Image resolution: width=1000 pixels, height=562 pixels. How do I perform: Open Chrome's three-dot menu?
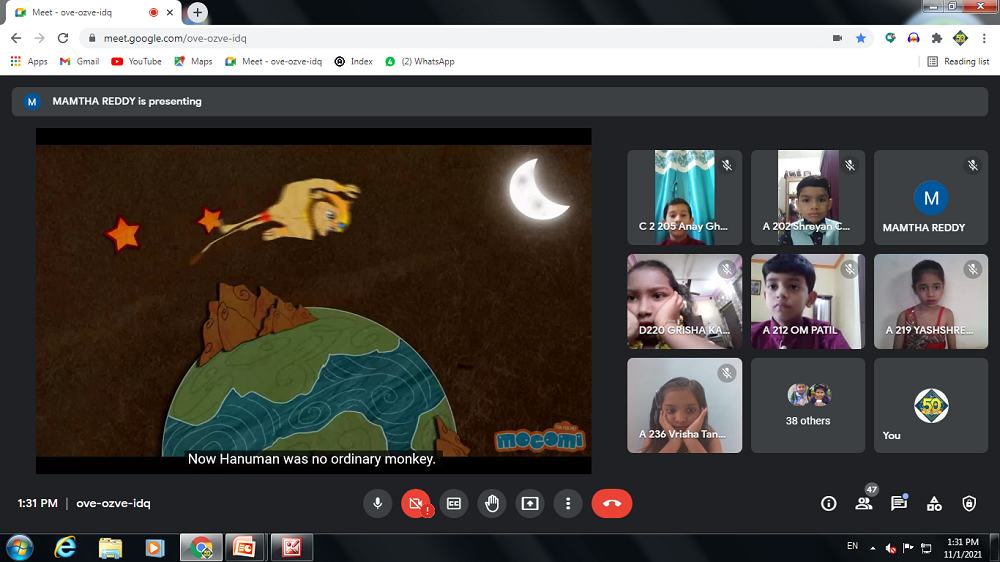(x=983, y=38)
